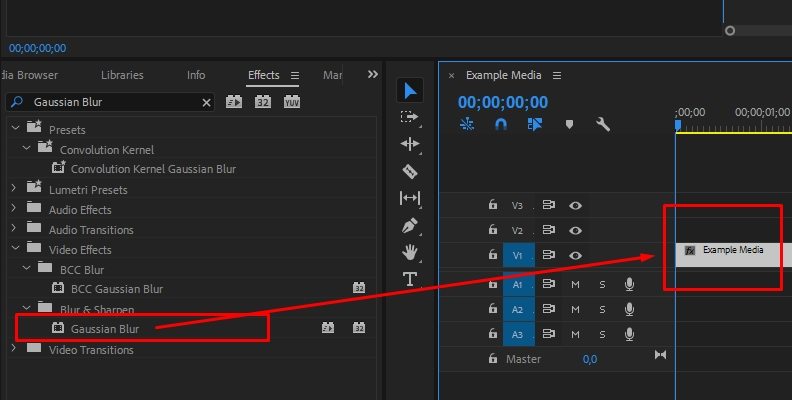Screen dimensions: 792x400
Task: Toggle lock on track V2
Action: [492, 230]
